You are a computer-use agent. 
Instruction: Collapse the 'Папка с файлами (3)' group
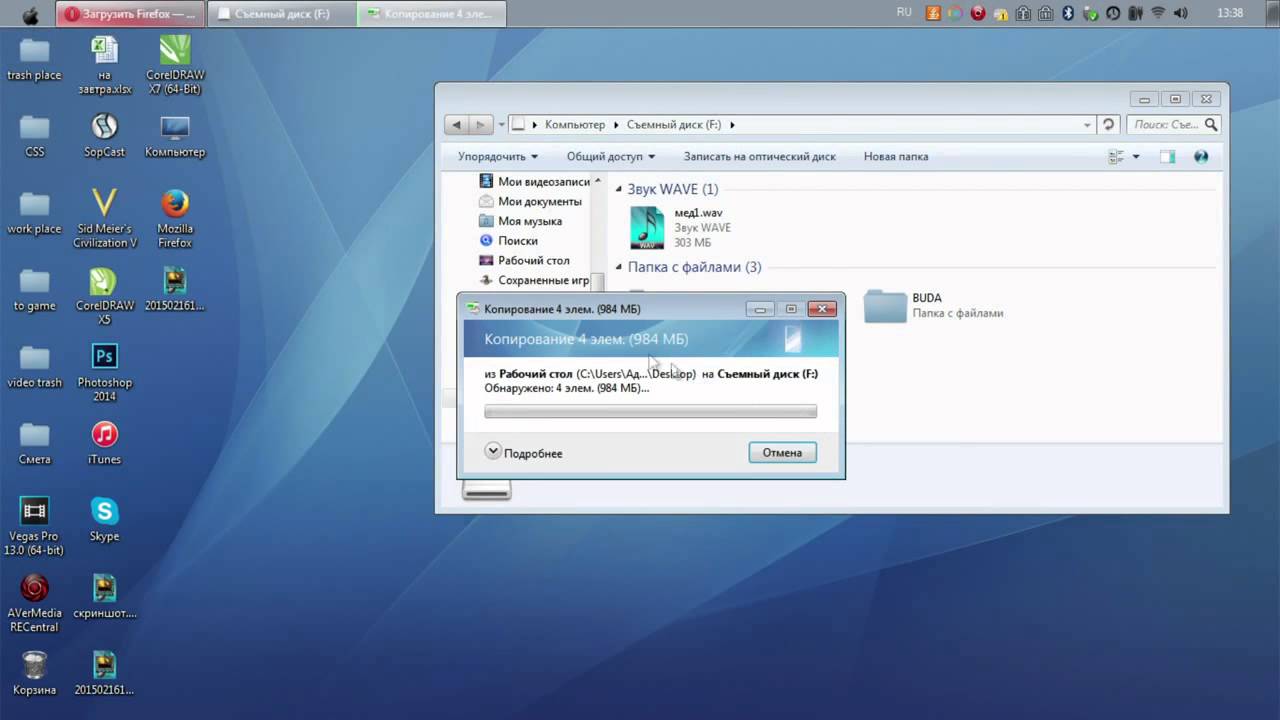click(619, 267)
